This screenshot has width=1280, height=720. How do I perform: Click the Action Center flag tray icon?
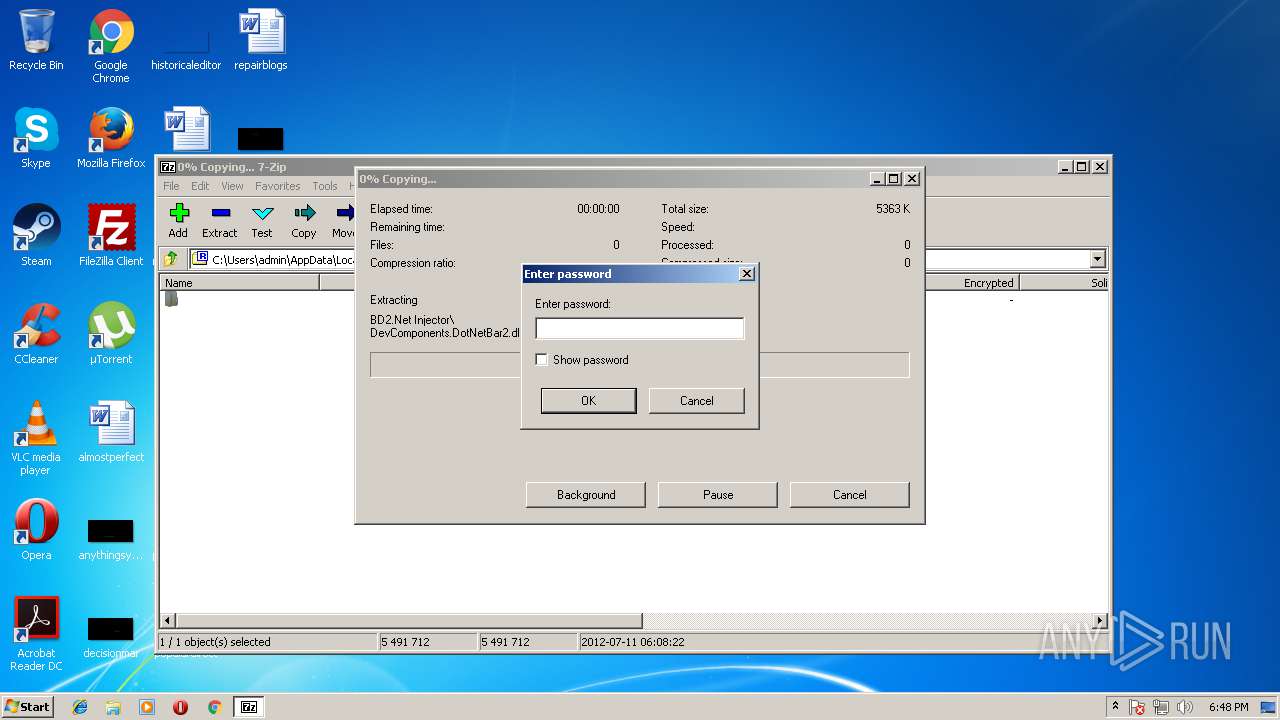click(x=1137, y=707)
